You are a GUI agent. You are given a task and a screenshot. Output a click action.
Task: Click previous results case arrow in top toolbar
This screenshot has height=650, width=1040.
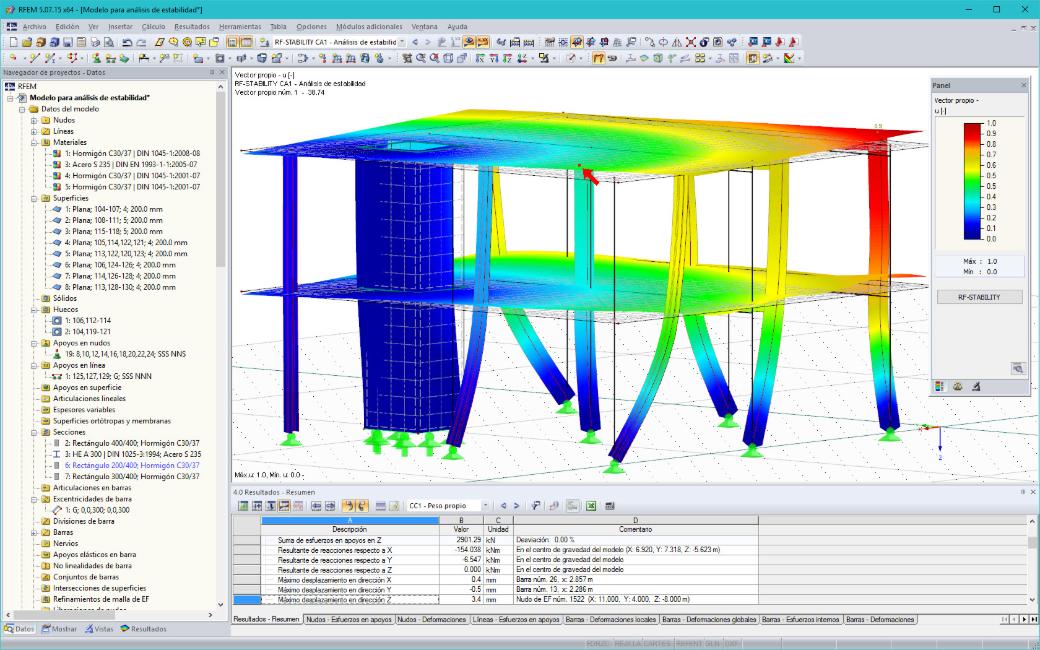tap(415, 42)
